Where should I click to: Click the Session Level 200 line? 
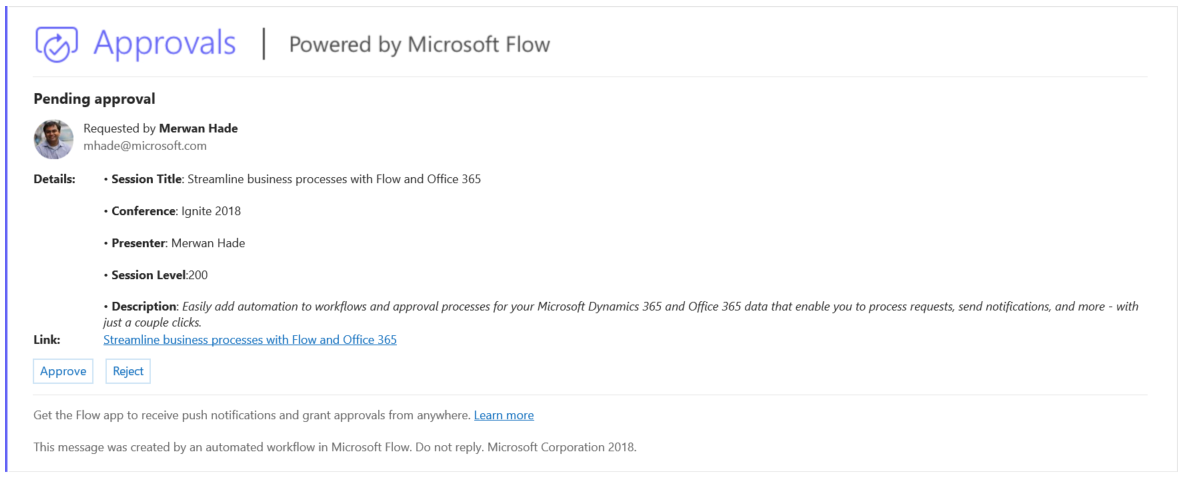click(x=159, y=275)
